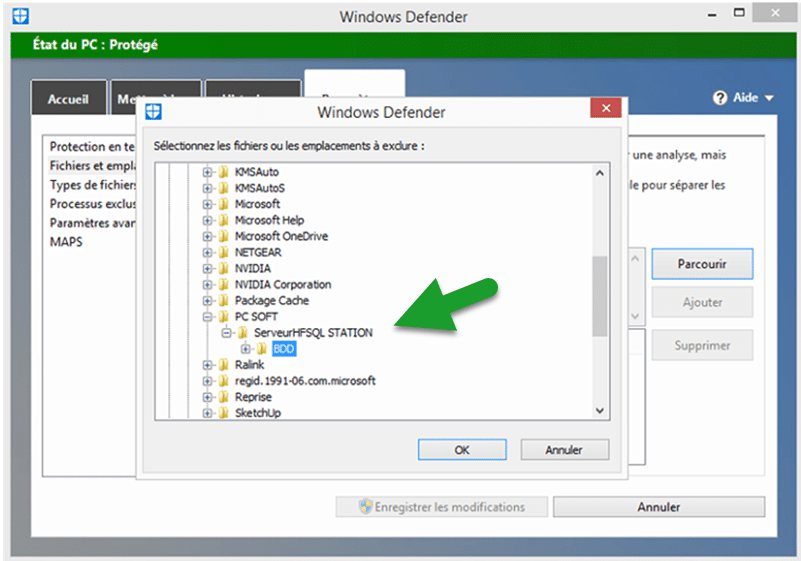Viewport: 801px width, 561px height.
Task: Click the Supprimer button
Action: 702,345
